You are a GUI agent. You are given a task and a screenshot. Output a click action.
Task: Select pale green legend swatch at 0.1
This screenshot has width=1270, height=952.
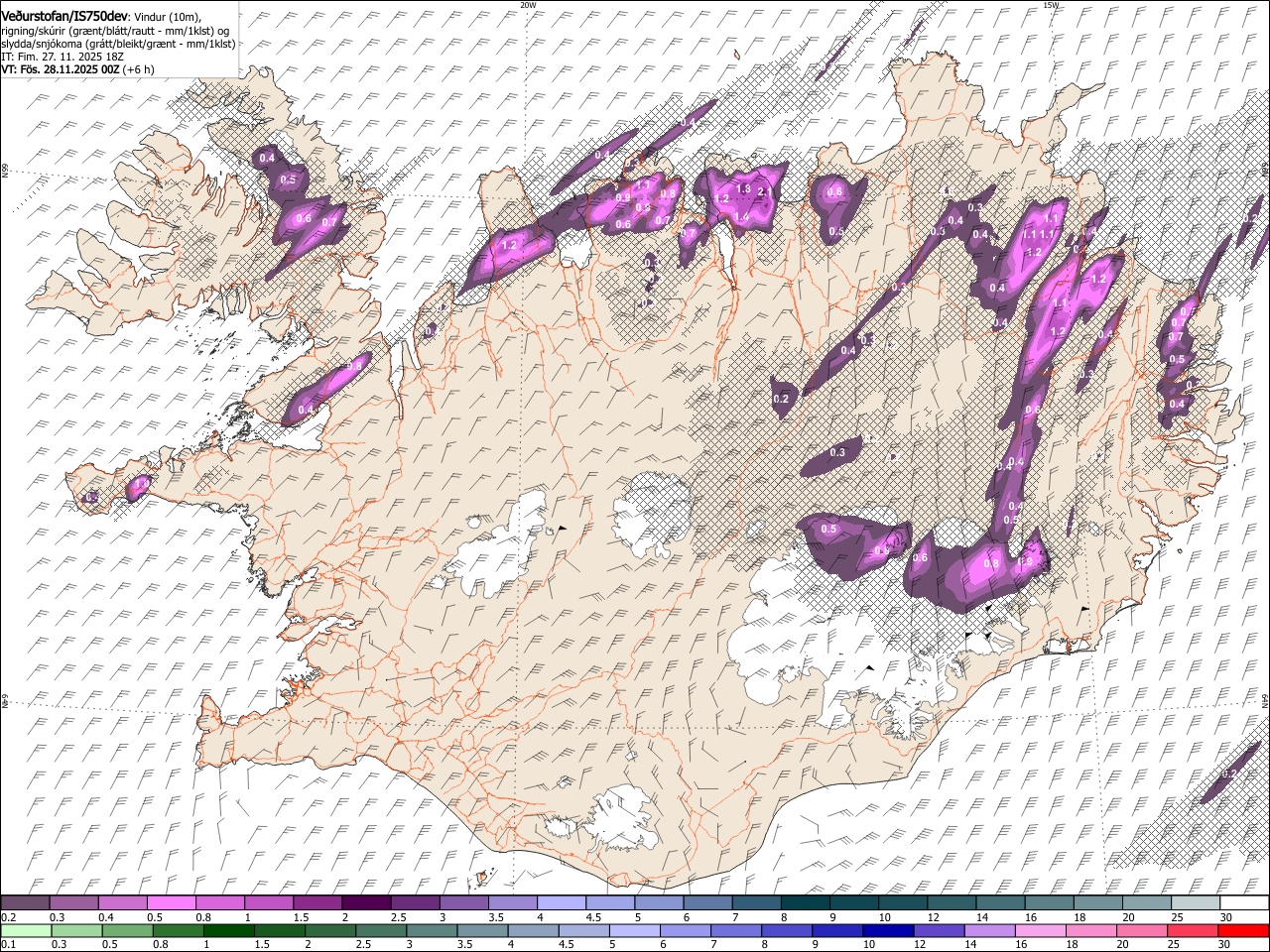(27, 930)
